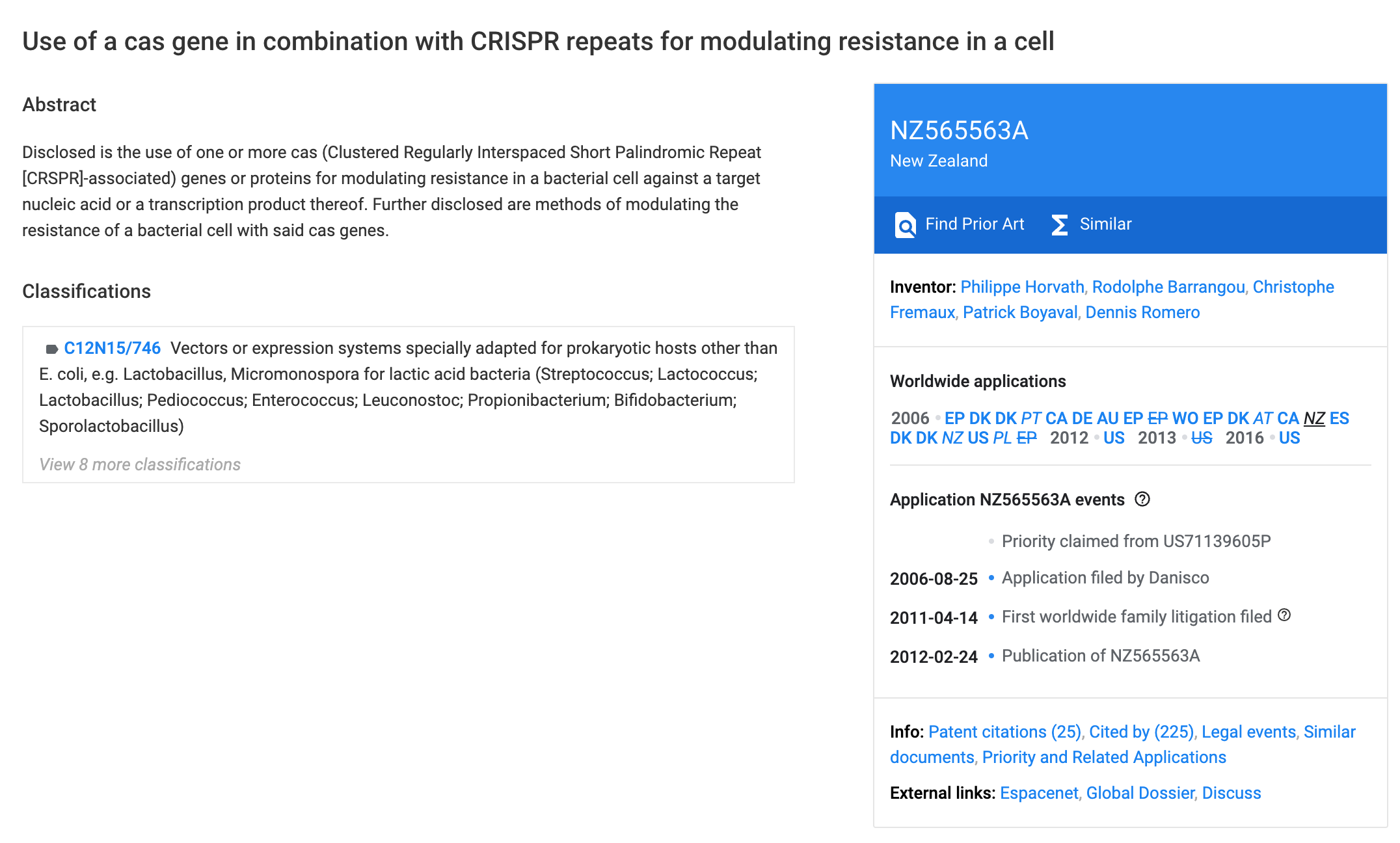Open inventor Philippe Horvath link

pos(1022,287)
